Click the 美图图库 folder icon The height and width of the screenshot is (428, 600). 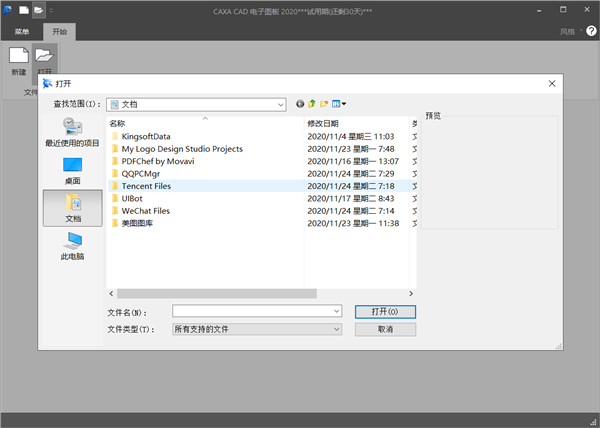coord(115,223)
